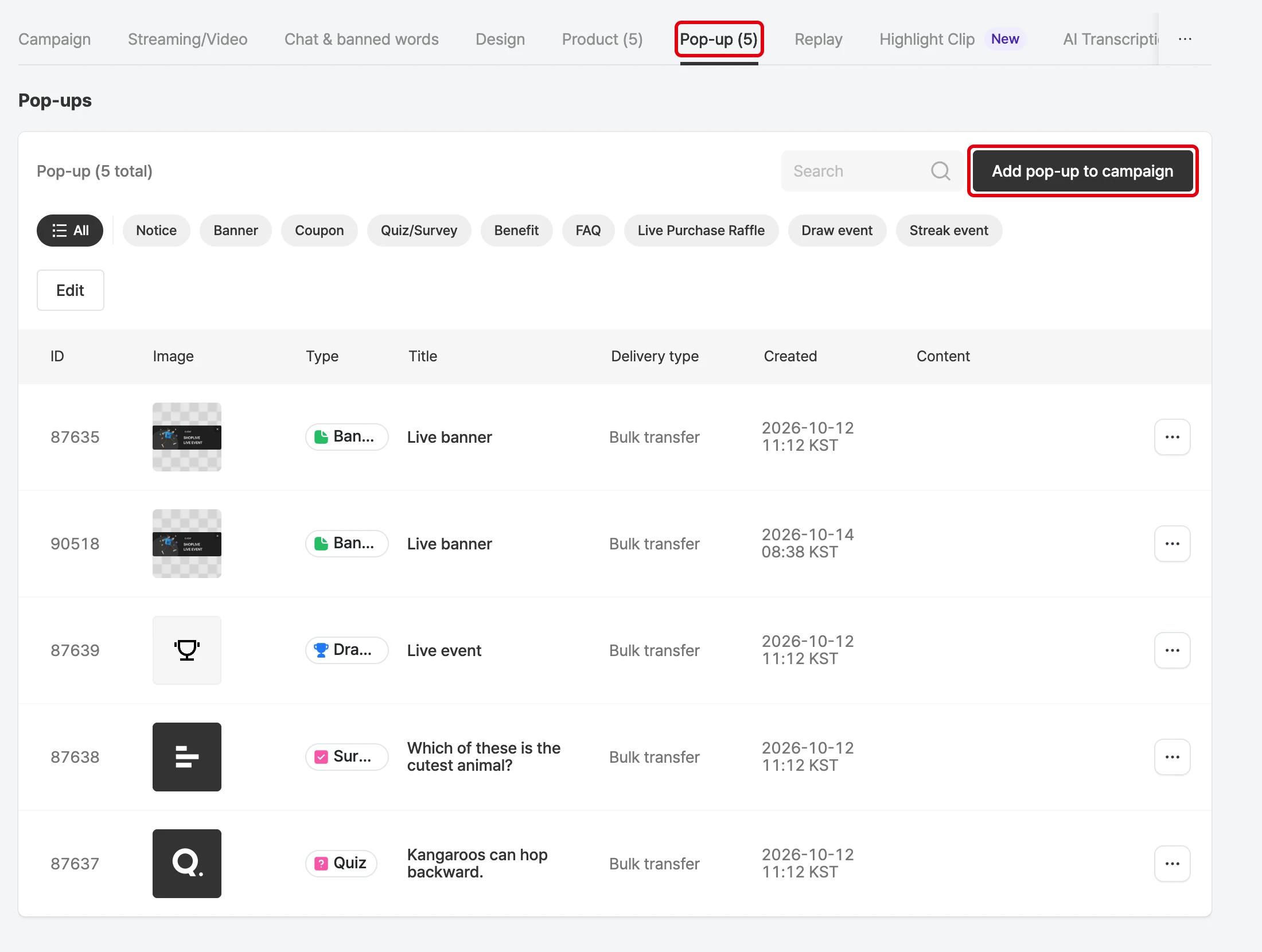This screenshot has width=1262, height=952.
Task: Filter pop-ups by Coupon
Action: pos(320,231)
